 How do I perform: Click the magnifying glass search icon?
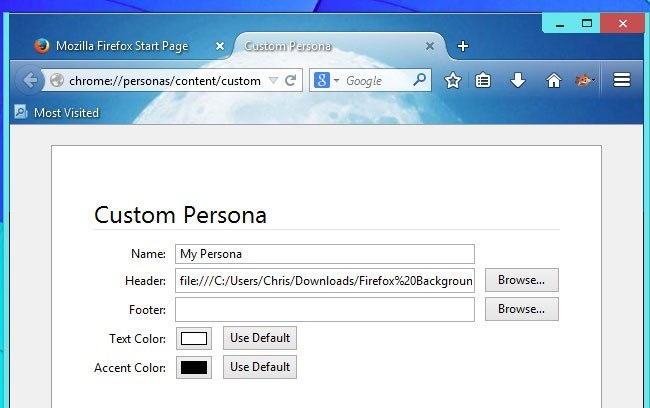point(420,79)
